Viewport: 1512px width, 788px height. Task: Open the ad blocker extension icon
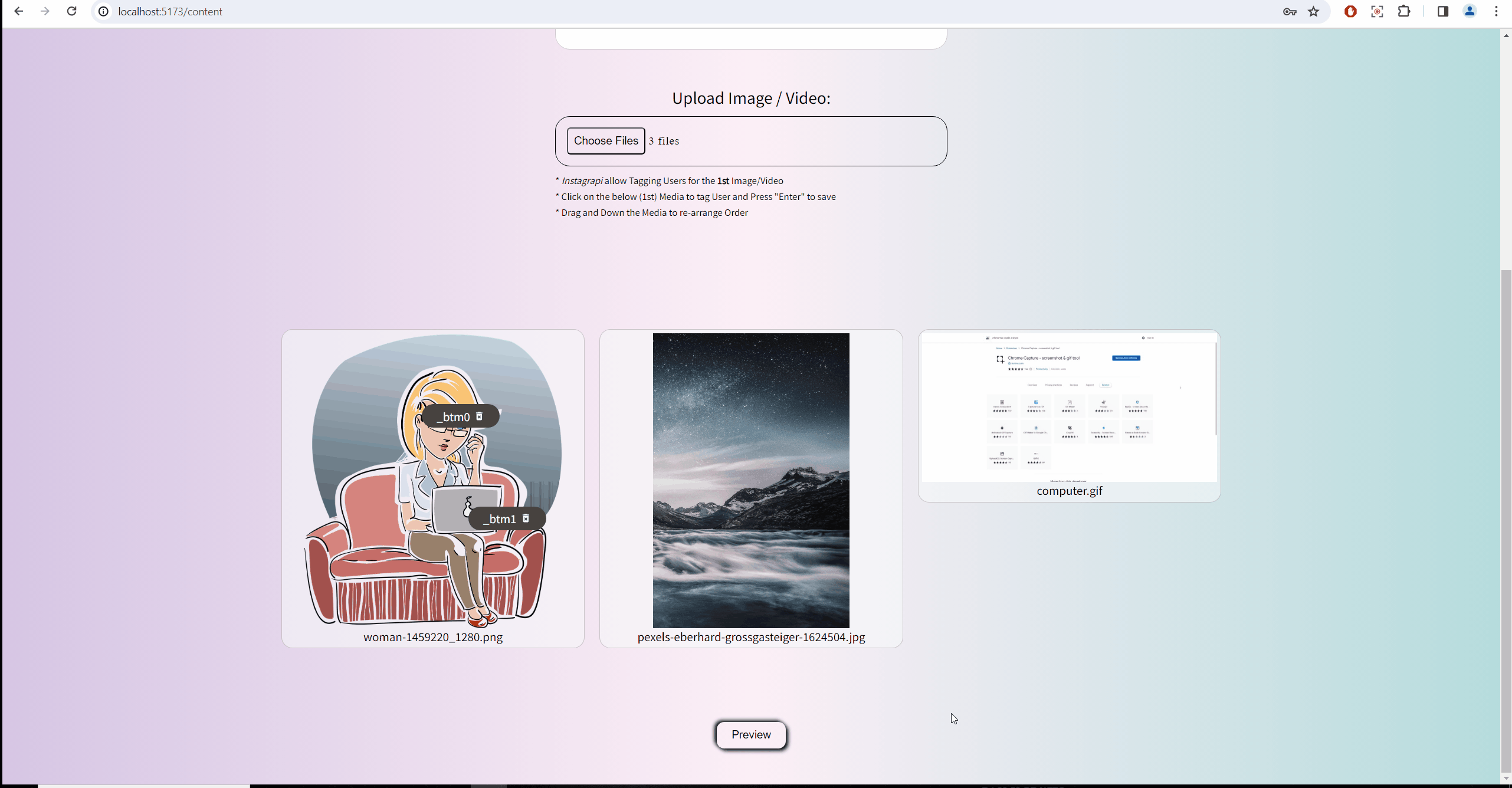tap(1350, 11)
